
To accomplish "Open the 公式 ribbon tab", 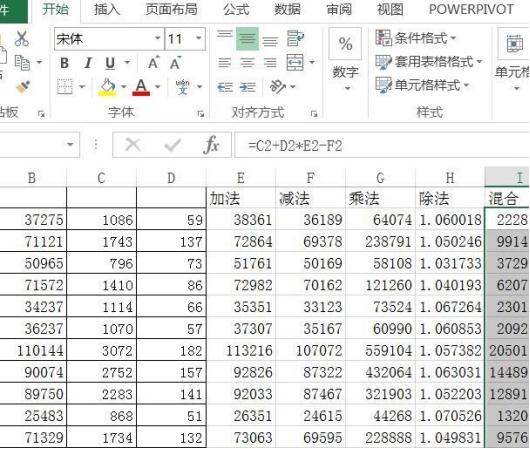I will pyautogui.click(x=236, y=9).
